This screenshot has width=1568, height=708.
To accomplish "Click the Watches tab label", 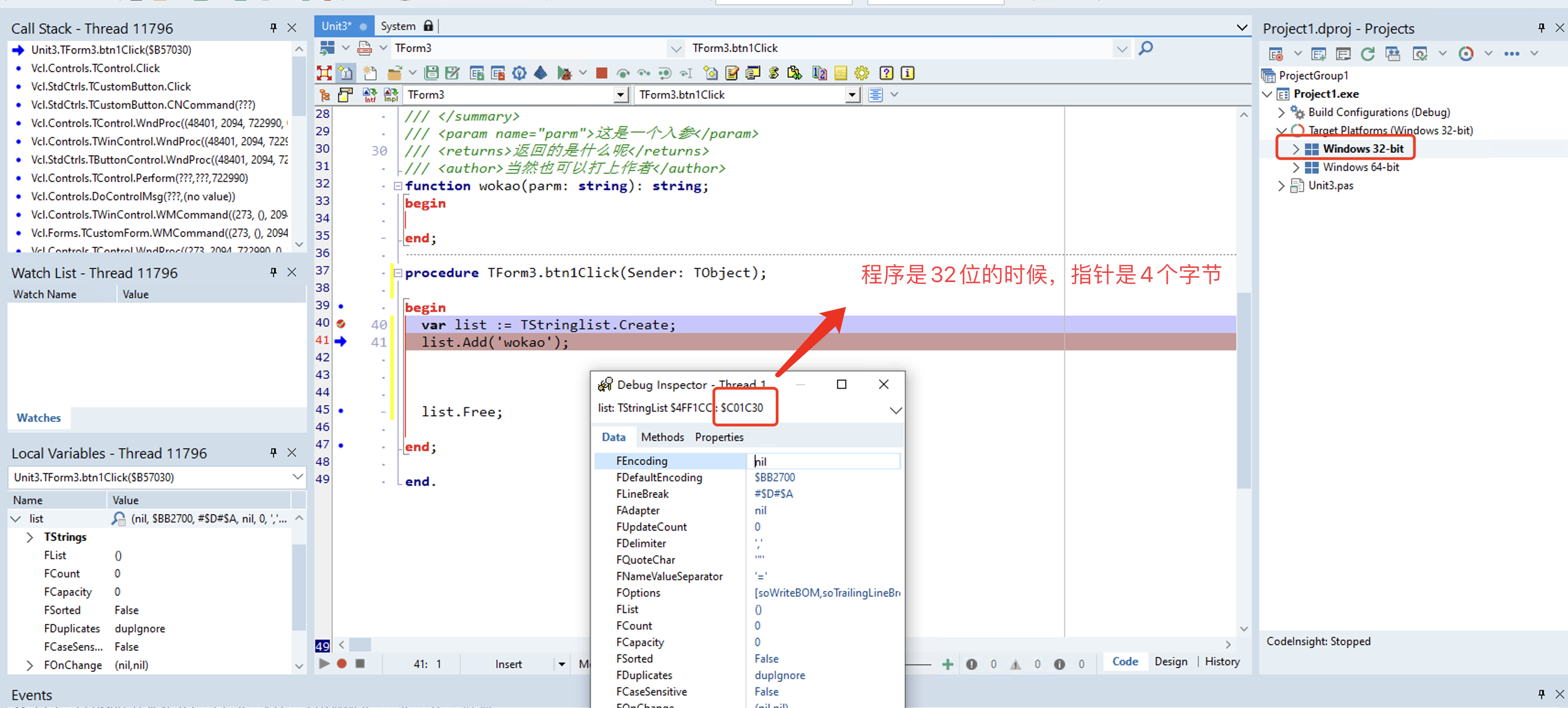I will coord(38,418).
